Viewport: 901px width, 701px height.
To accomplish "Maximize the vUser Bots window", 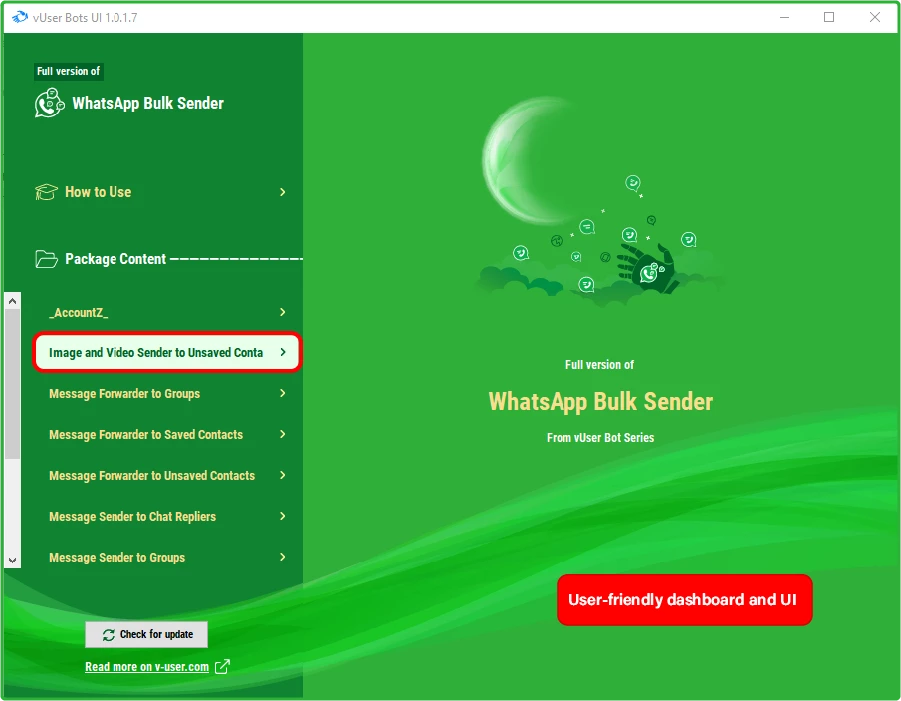I will 829,17.
